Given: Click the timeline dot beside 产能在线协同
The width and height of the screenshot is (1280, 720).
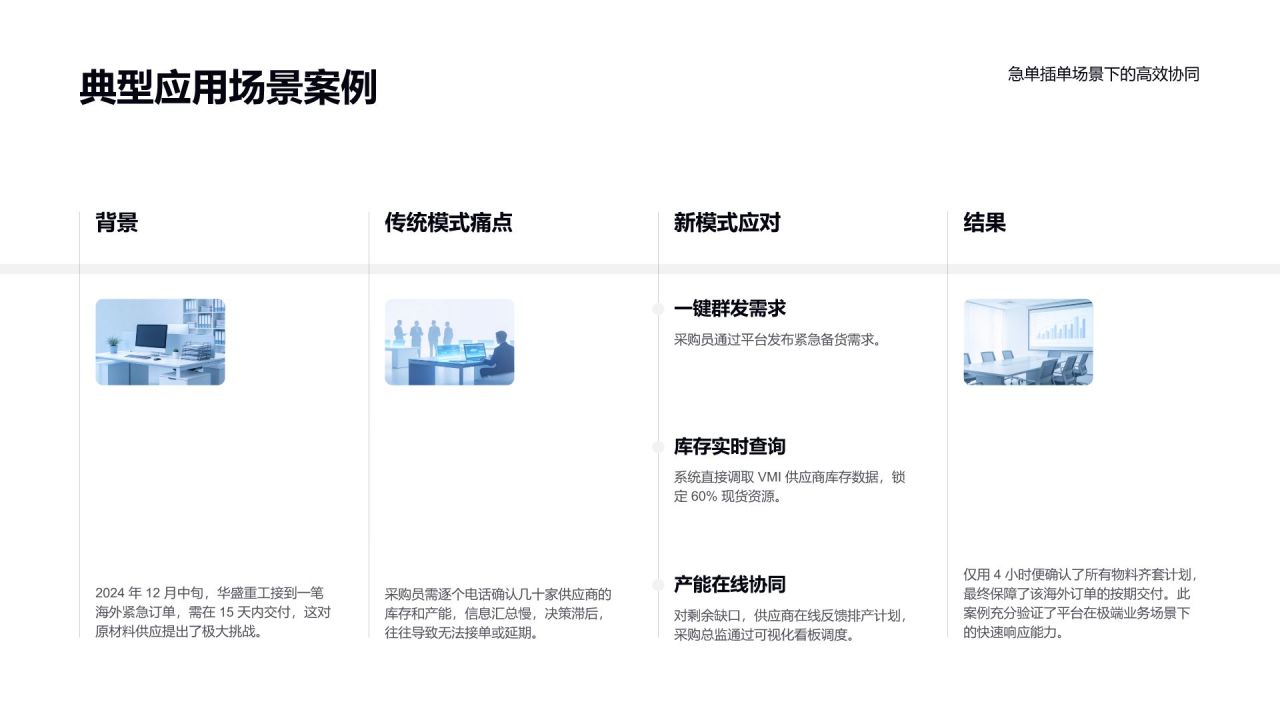Looking at the screenshot, I should [x=658, y=585].
